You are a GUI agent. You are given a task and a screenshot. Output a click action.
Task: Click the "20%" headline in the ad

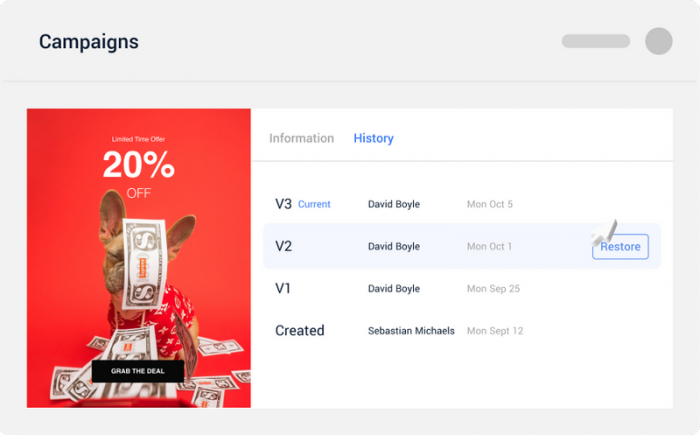138,165
